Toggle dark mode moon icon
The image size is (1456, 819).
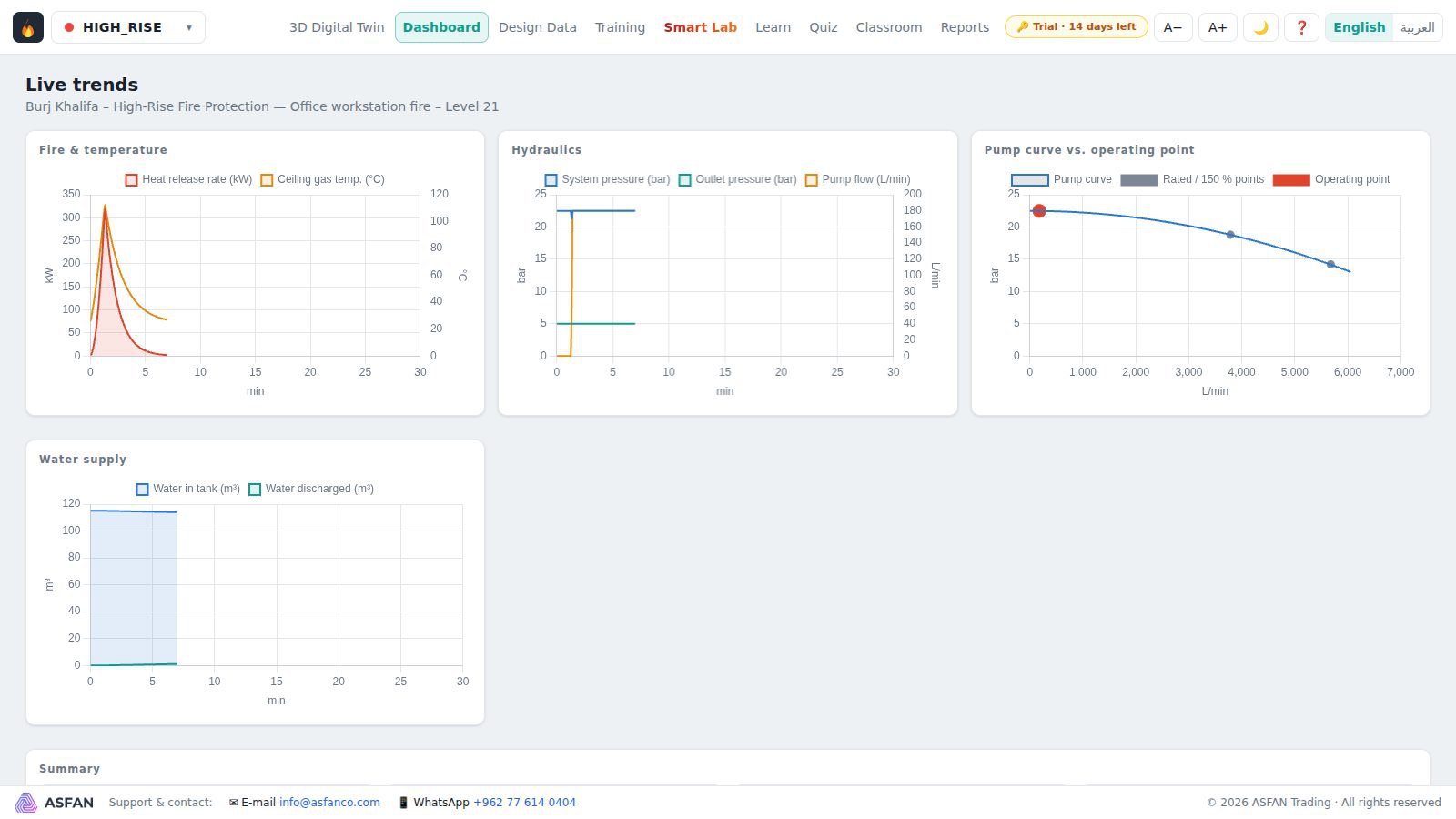(1260, 27)
